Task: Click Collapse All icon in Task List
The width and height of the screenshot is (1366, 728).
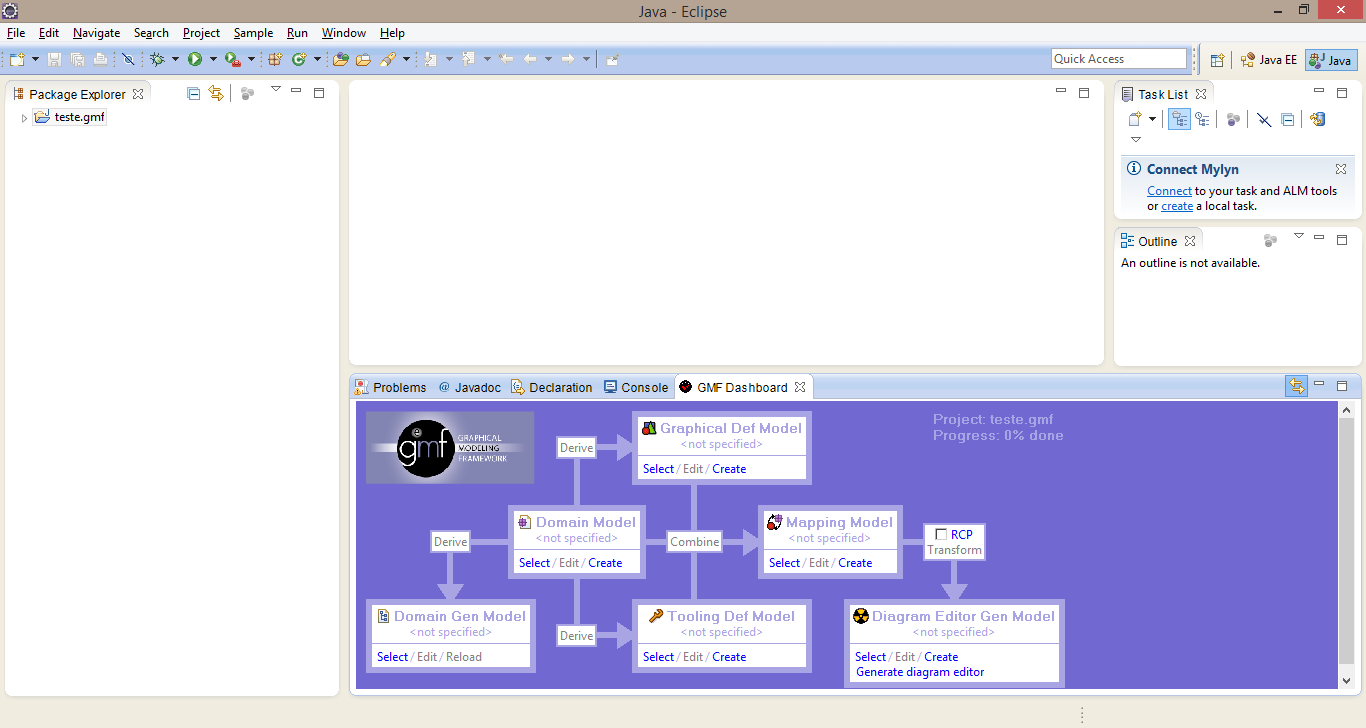Action: (1288, 119)
